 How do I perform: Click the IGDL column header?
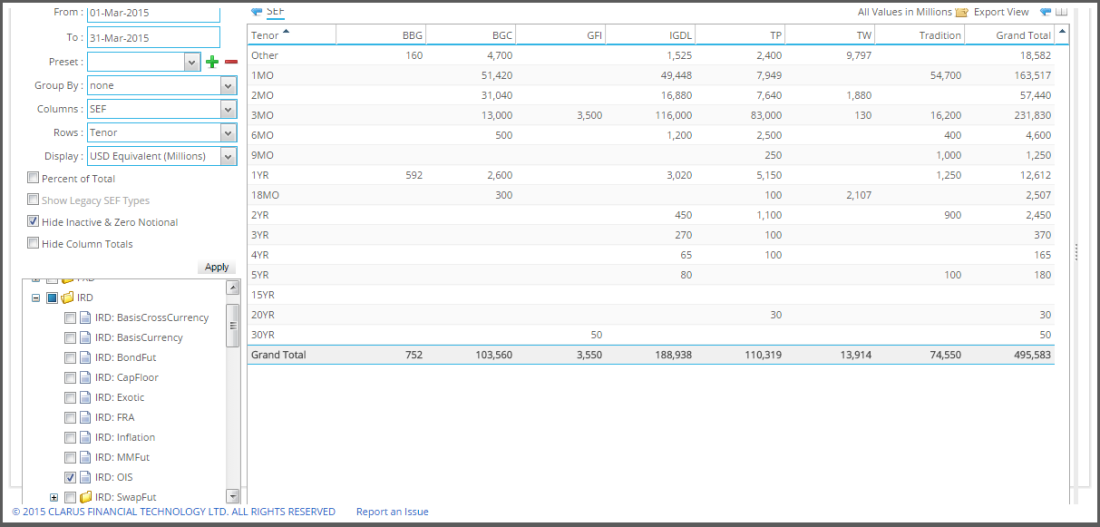pos(650,35)
